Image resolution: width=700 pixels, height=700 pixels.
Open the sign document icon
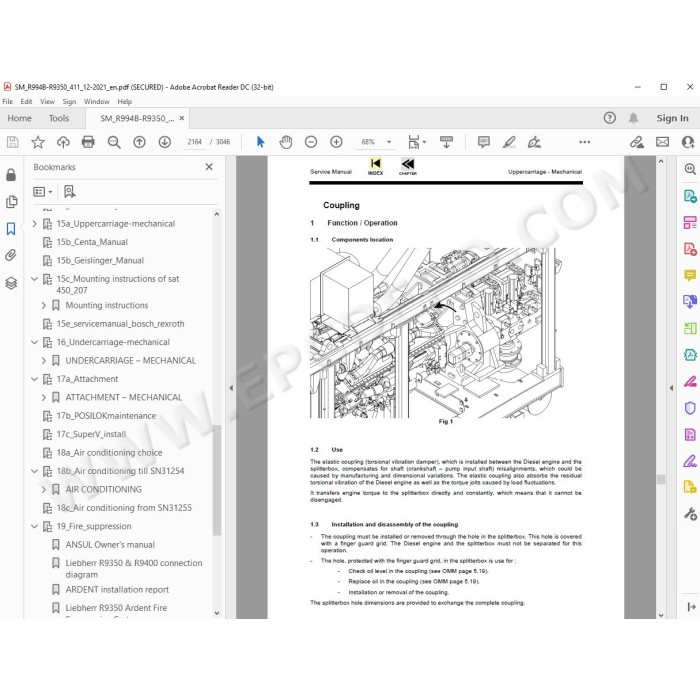coord(534,142)
